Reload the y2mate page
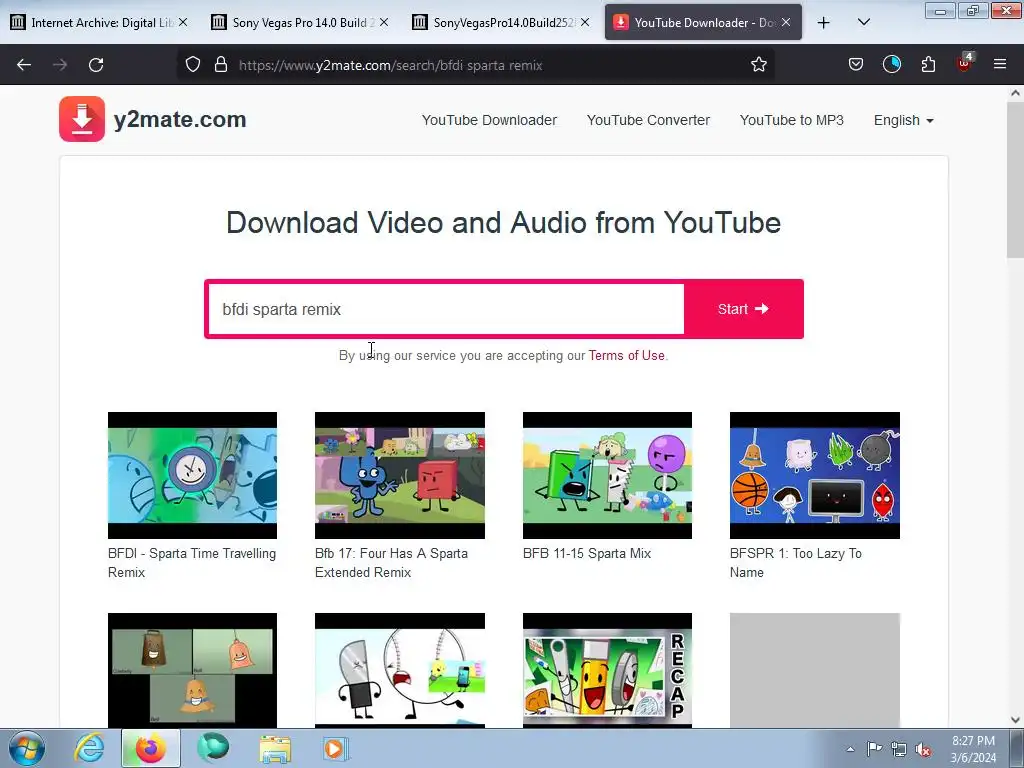1024x768 pixels. click(x=96, y=65)
